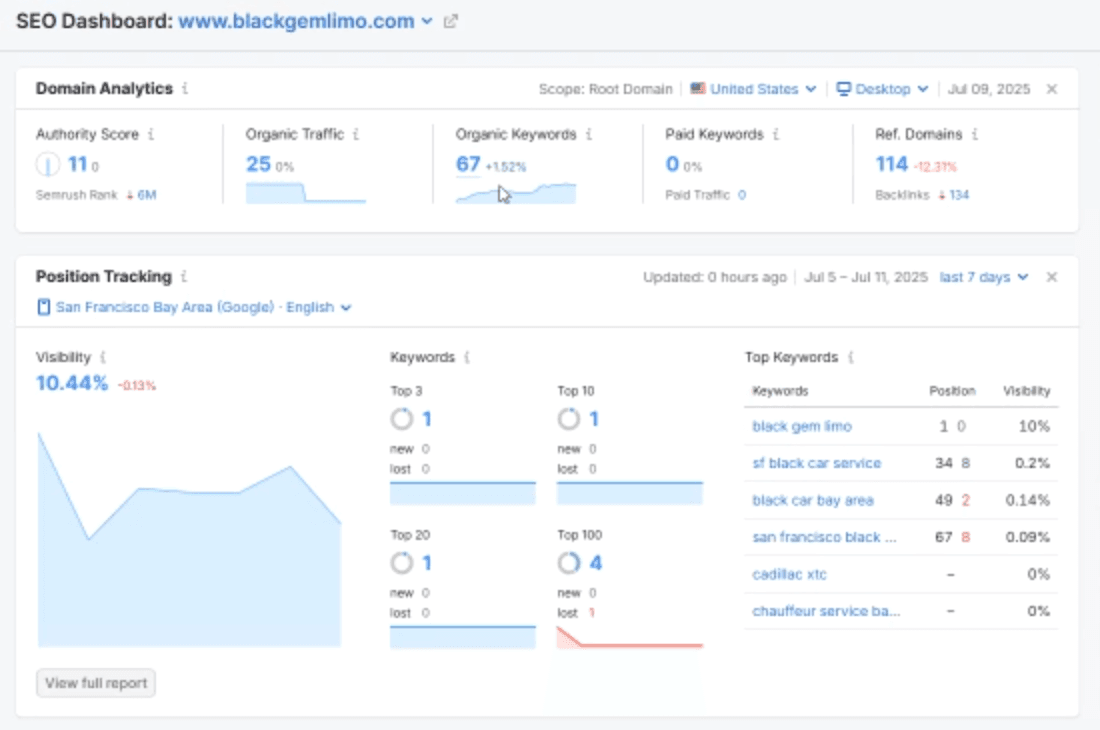Click the info icon beside Top Keywords

coord(850,357)
